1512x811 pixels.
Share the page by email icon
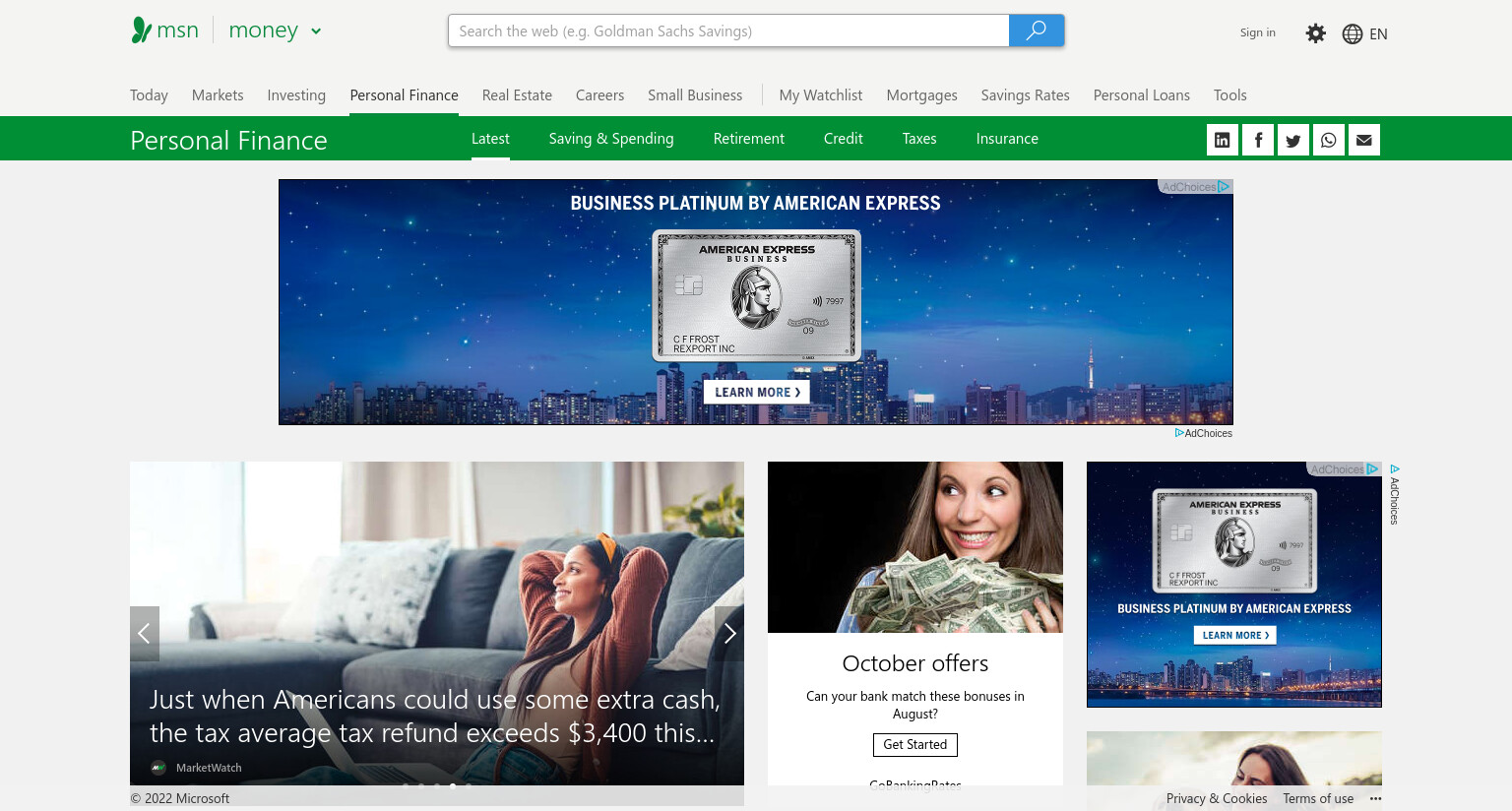coord(1364,140)
